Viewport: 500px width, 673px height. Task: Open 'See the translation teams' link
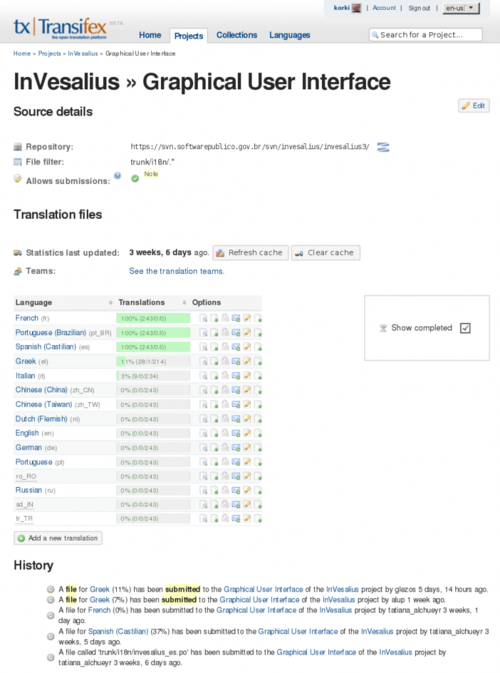176,271
